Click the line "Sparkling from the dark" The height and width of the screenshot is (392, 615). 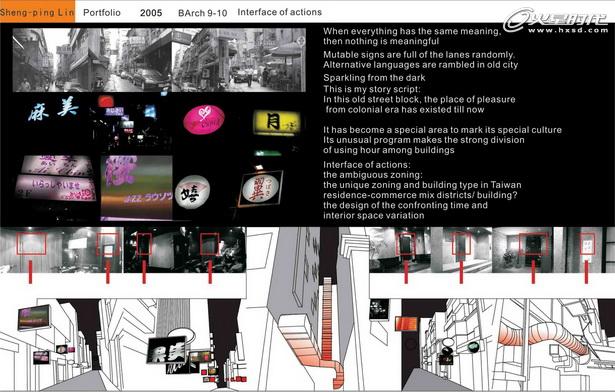click(374, 78)
